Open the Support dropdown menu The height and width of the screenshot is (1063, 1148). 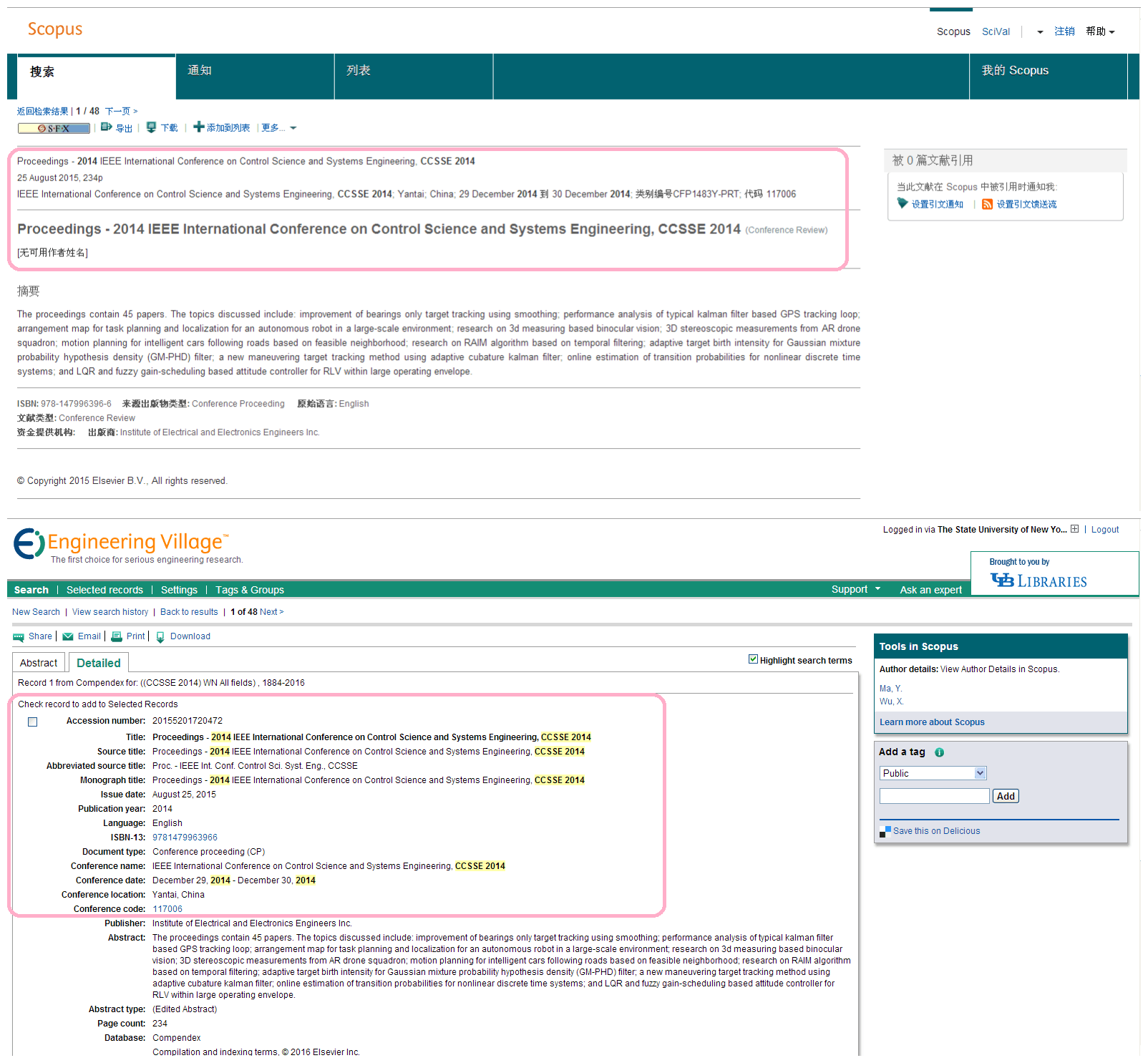tap(855, 589)
